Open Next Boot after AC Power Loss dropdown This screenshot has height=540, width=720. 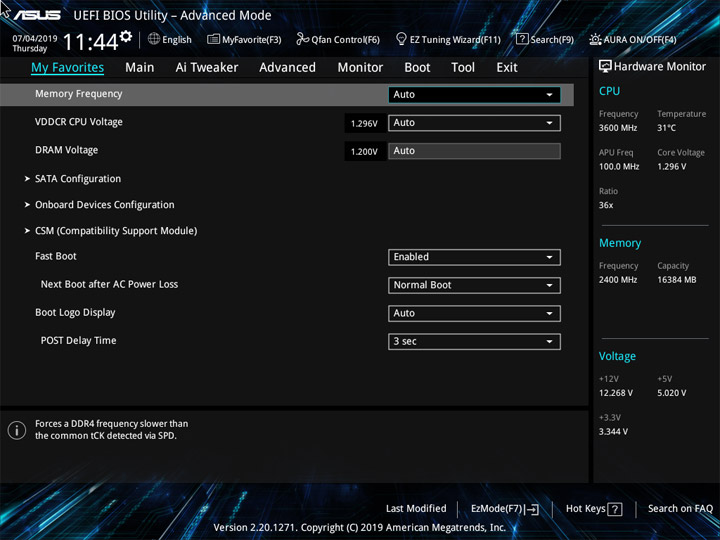coord(474,285)
